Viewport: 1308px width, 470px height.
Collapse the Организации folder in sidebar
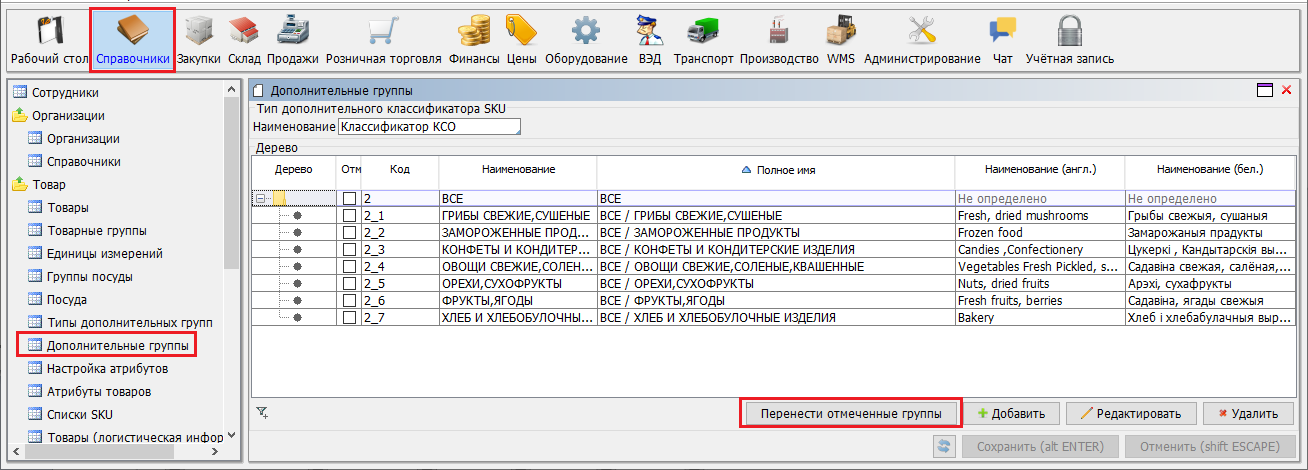coord(19,115)
